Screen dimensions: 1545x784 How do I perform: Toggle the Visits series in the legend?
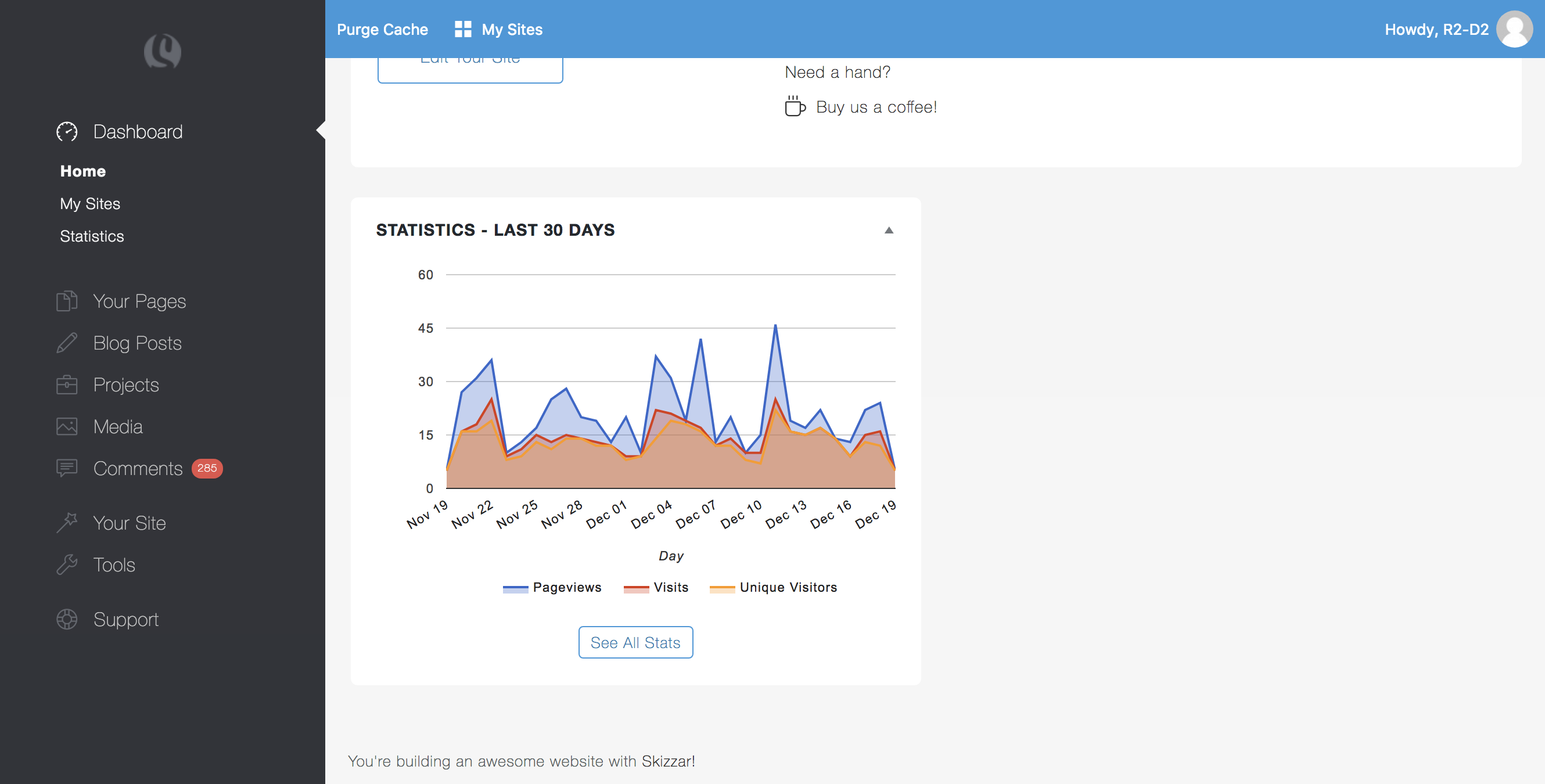(x=656, y=587)
